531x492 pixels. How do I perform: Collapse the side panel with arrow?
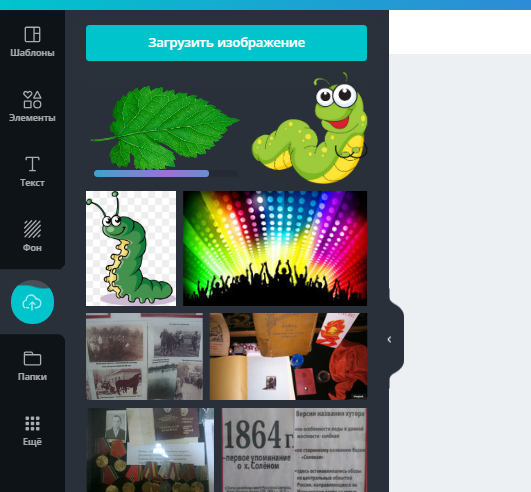(389, 339)
